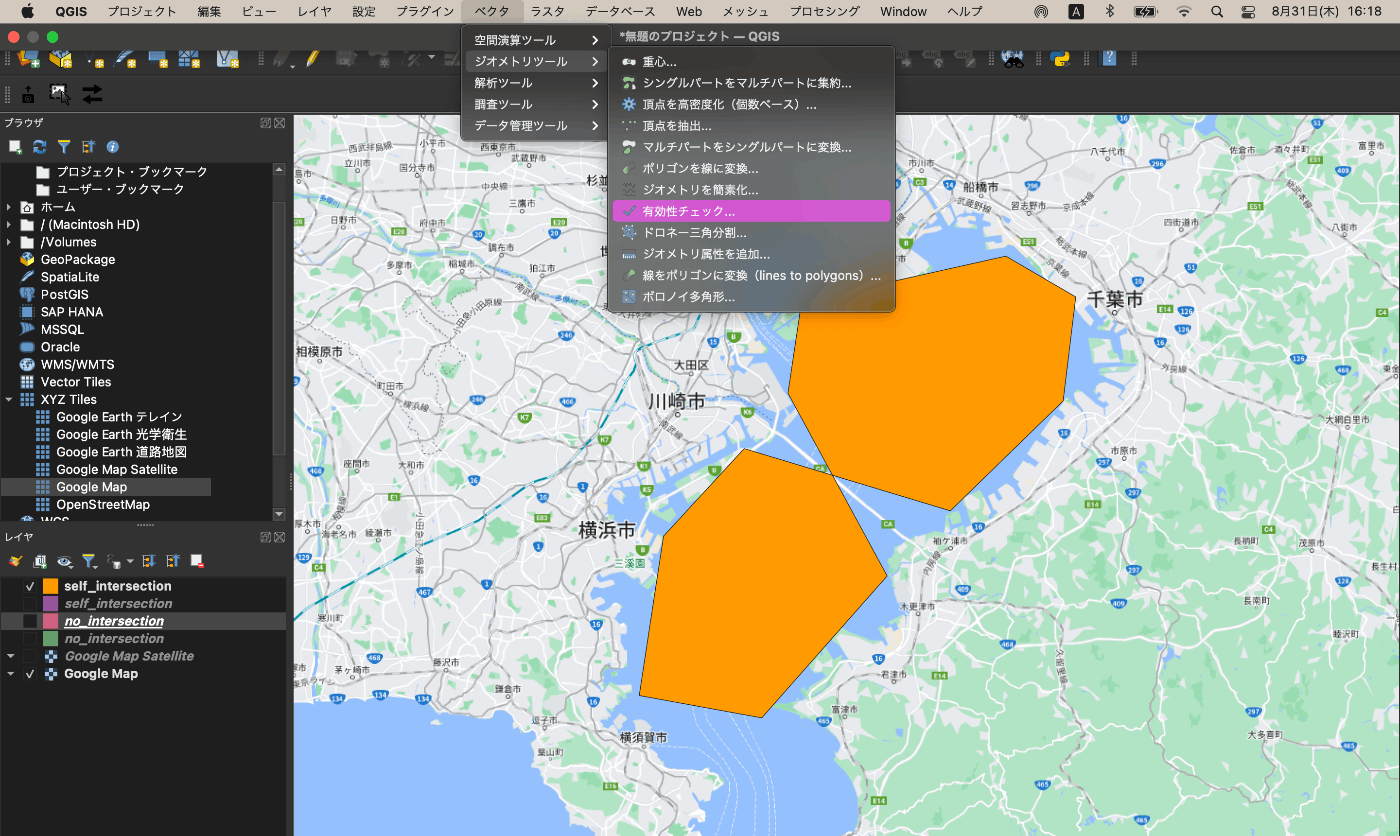This screenshot has width=1400, height=836.
Task: Click Expand All icon in Layers panel
Action: tap(148, 561)
